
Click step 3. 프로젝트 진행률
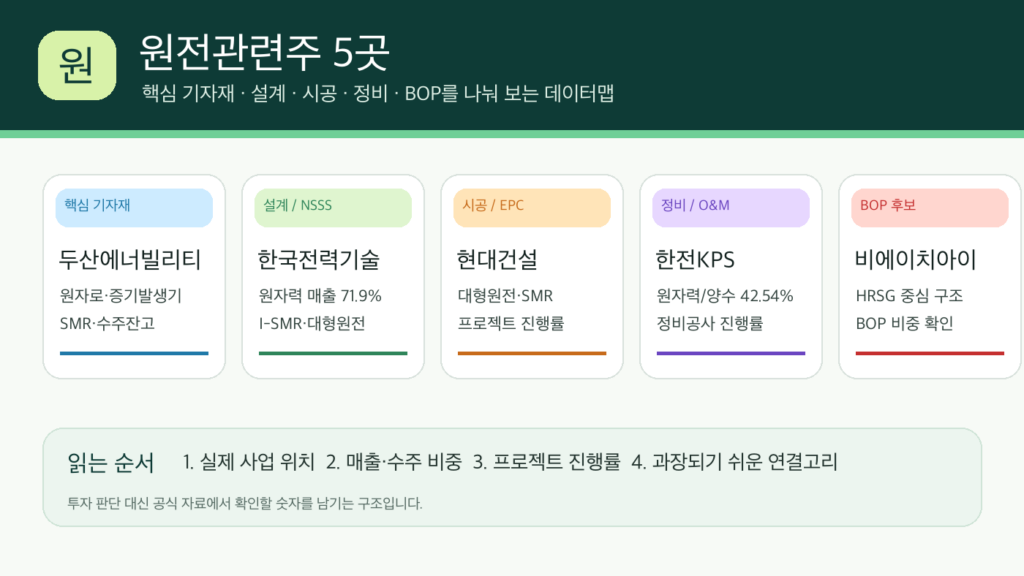(x=547, y=462)
